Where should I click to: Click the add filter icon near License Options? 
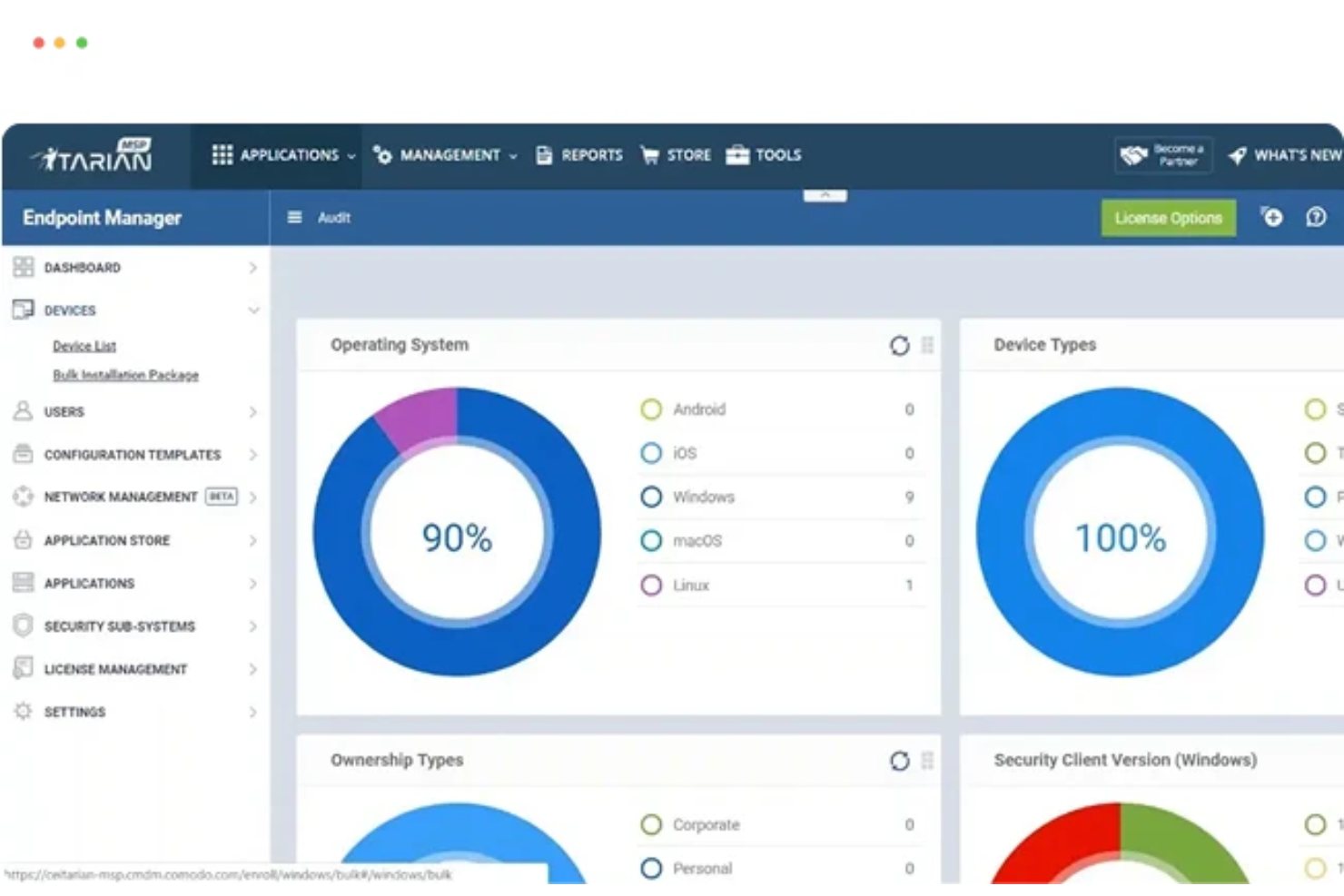pos(1271,217)
